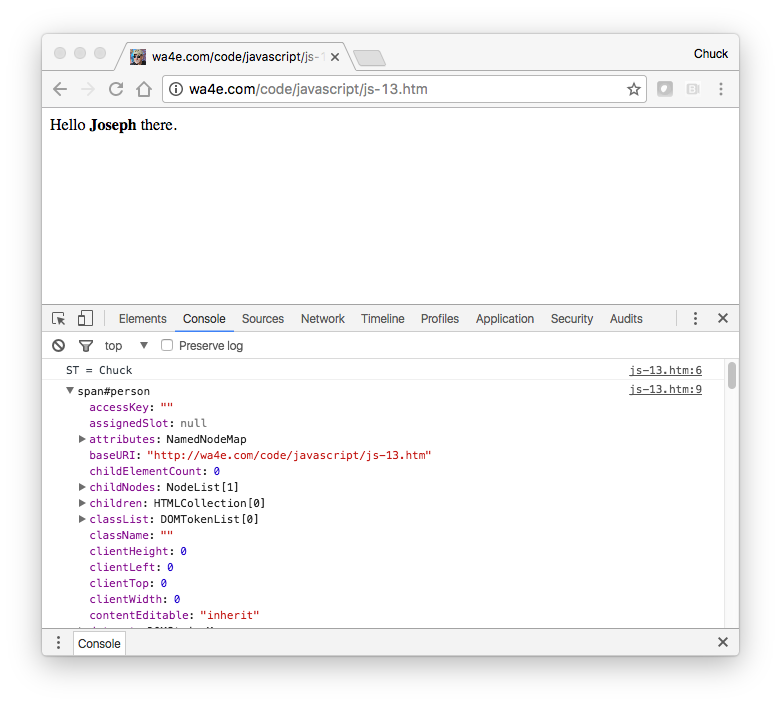Open the top execution context dropdown

pyautogui.click(x=127, y=345)
